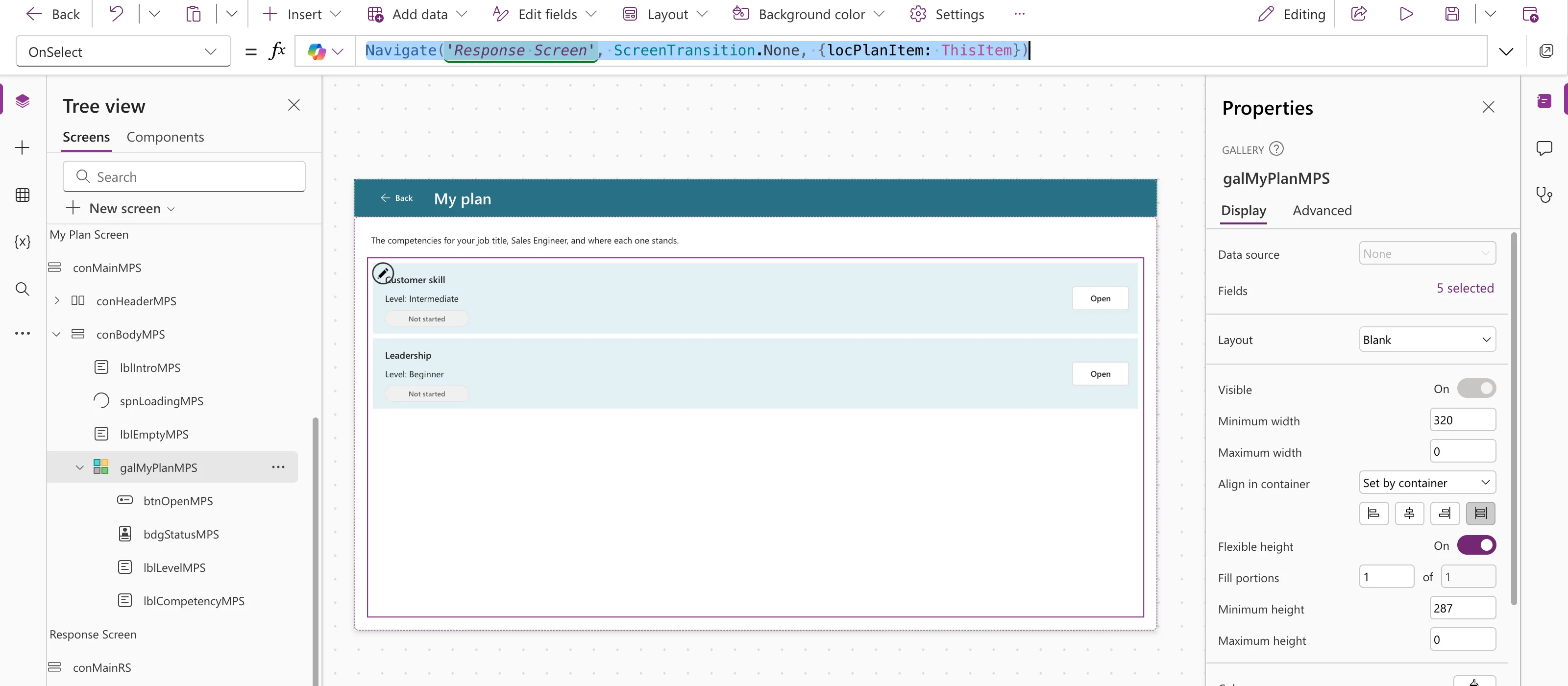Expand the formula bar chevron
This screenshot has height=686, width=1568.
pyautogui.click(x=1506, y=51)
